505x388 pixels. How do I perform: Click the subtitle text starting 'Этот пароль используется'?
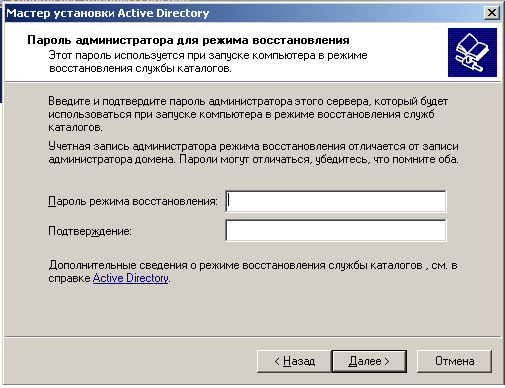(x=208, y=62)
